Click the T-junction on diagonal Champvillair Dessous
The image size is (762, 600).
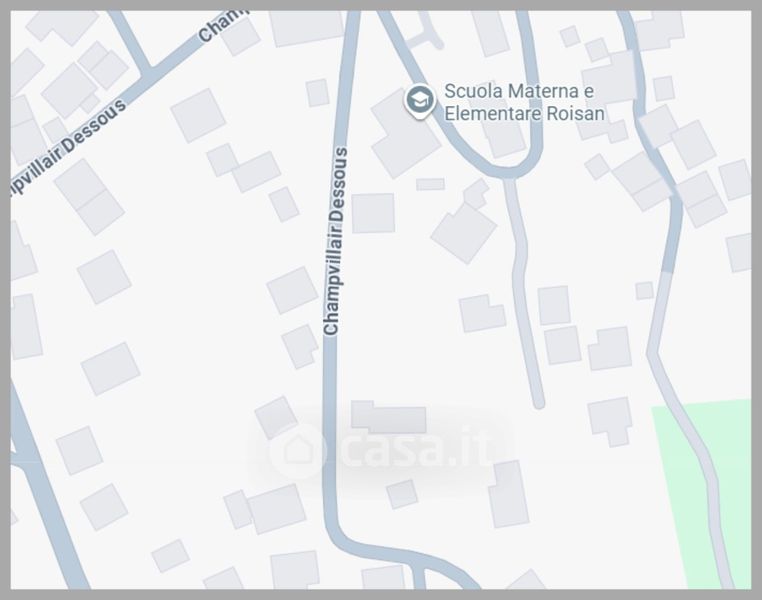(148, 75)
